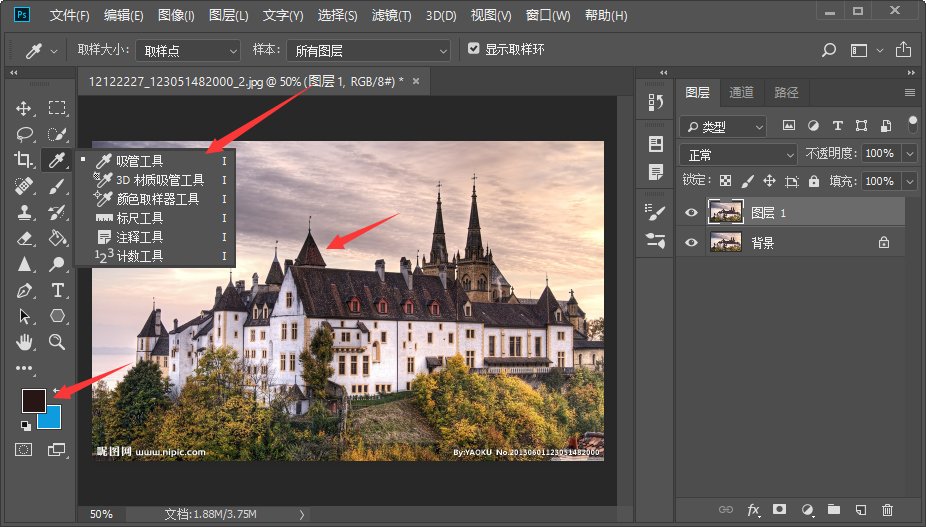Select the Crop tool in the toolbar
This screenshot has width=926, height=527.
[24, 160]
